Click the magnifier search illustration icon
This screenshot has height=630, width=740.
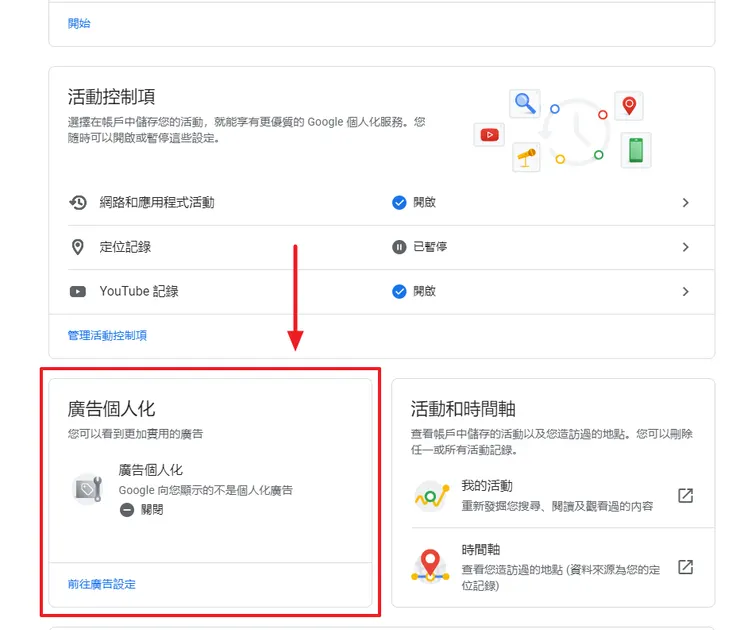pos(525,103)
